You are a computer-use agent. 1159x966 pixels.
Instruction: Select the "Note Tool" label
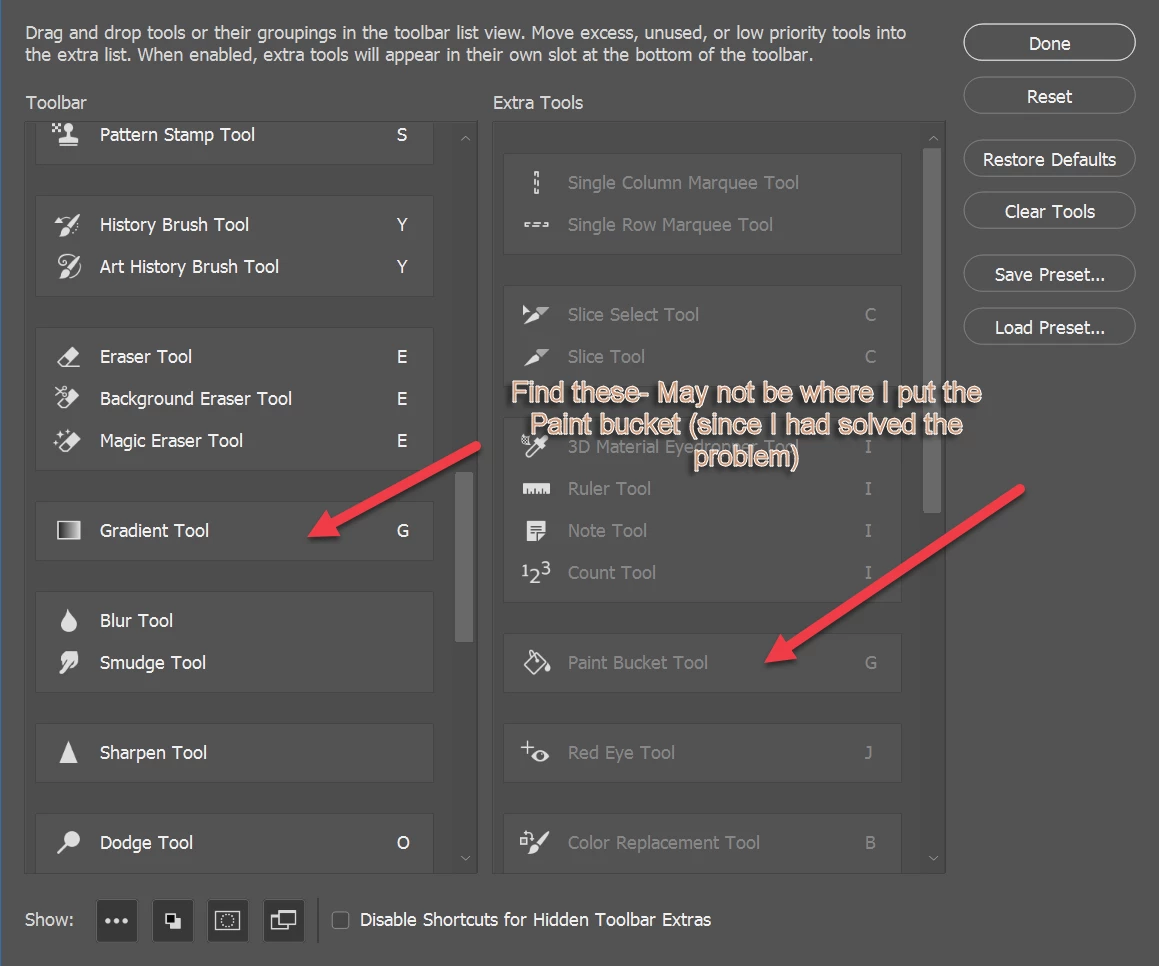tap(608, 531)
